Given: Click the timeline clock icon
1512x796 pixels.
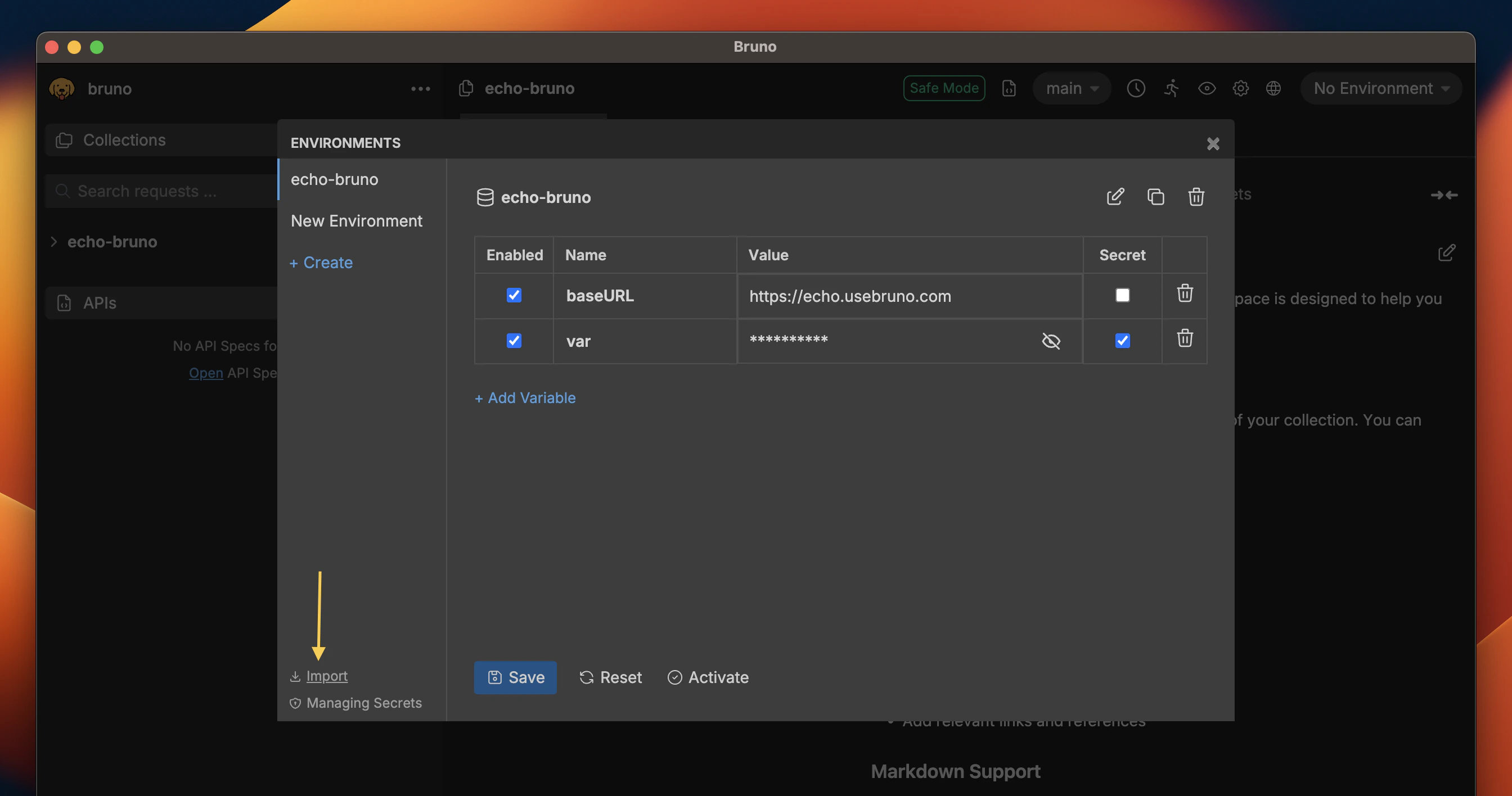Looking at the screenshot, I should [x=1136, y=89].
